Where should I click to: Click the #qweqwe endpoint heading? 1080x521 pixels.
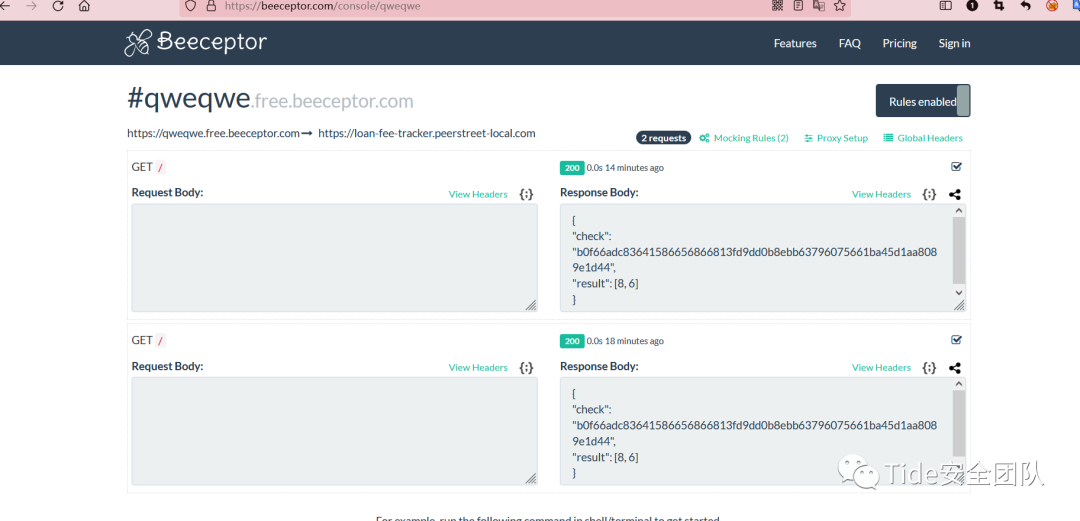coord(188,99)
